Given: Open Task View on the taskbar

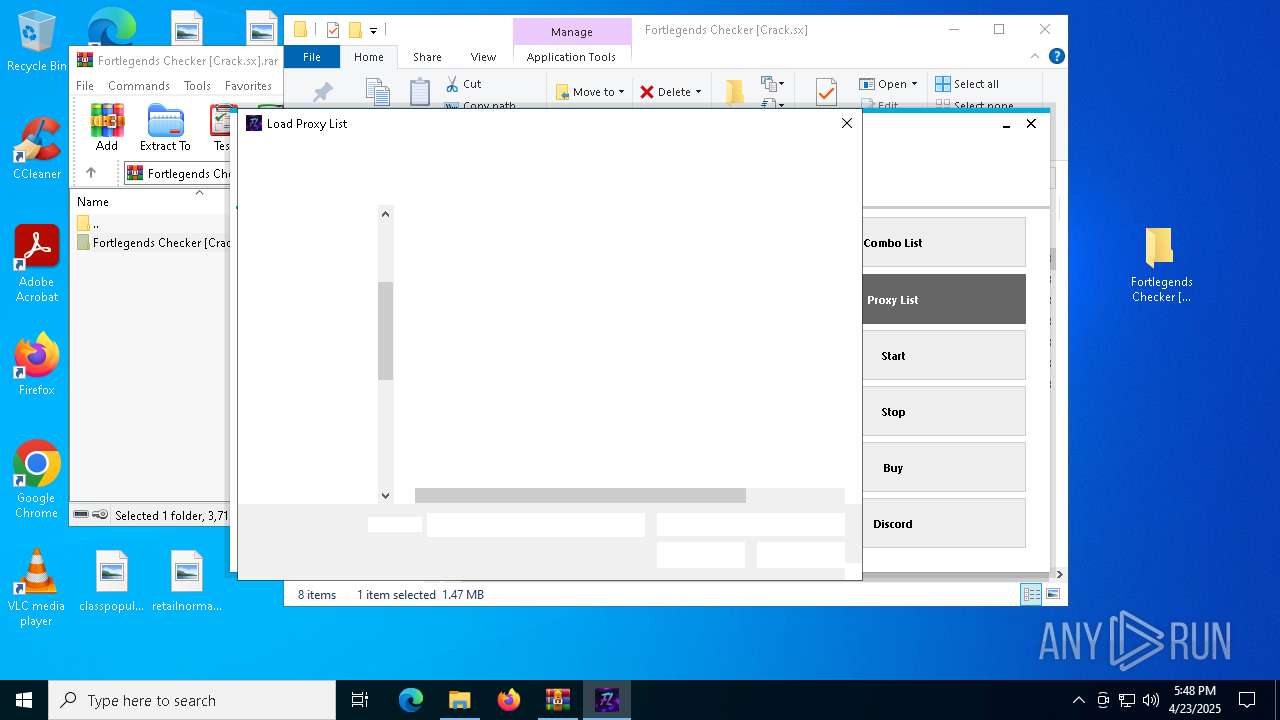Looking at the screenshot, I should pos(360,700).
